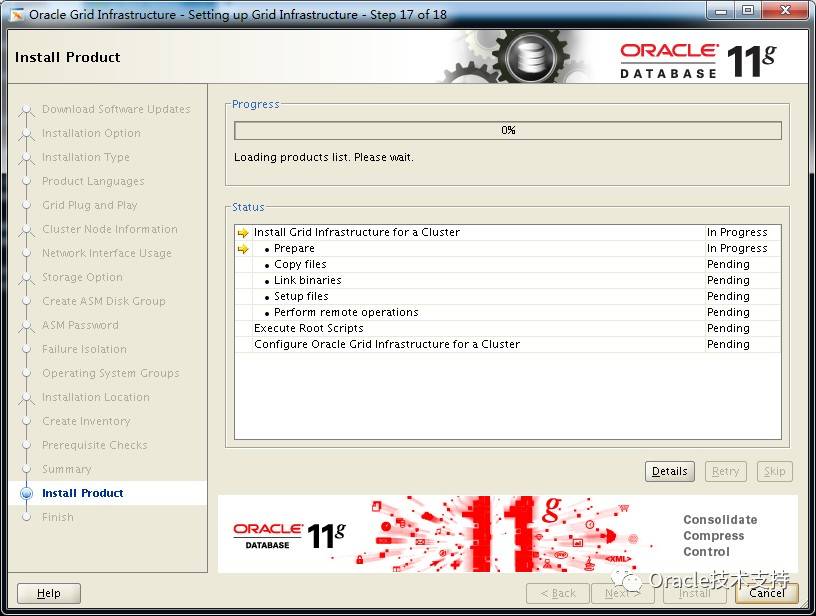Click the In Progress status of Prepare
The height and width of the screenshot is (616, 816).
pos(737,248)
